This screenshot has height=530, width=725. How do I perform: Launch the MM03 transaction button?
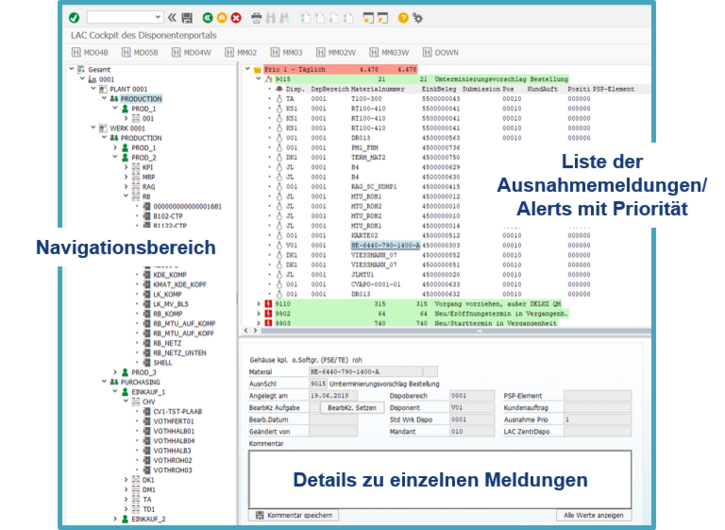point(286,52)
